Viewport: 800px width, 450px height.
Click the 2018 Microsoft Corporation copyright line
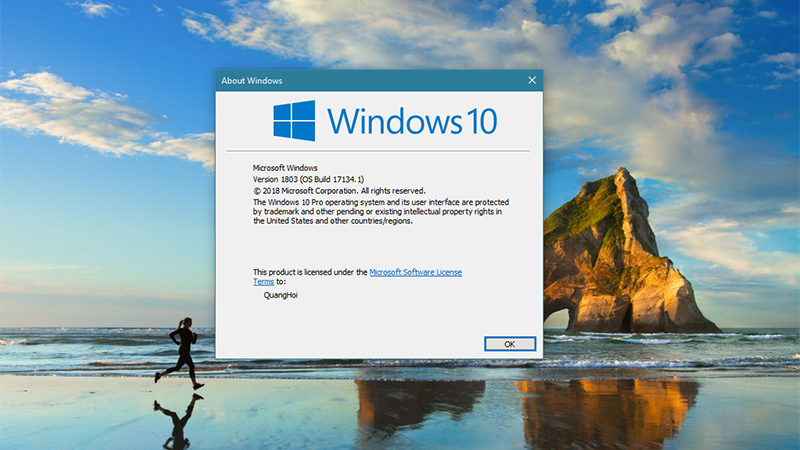339,191
